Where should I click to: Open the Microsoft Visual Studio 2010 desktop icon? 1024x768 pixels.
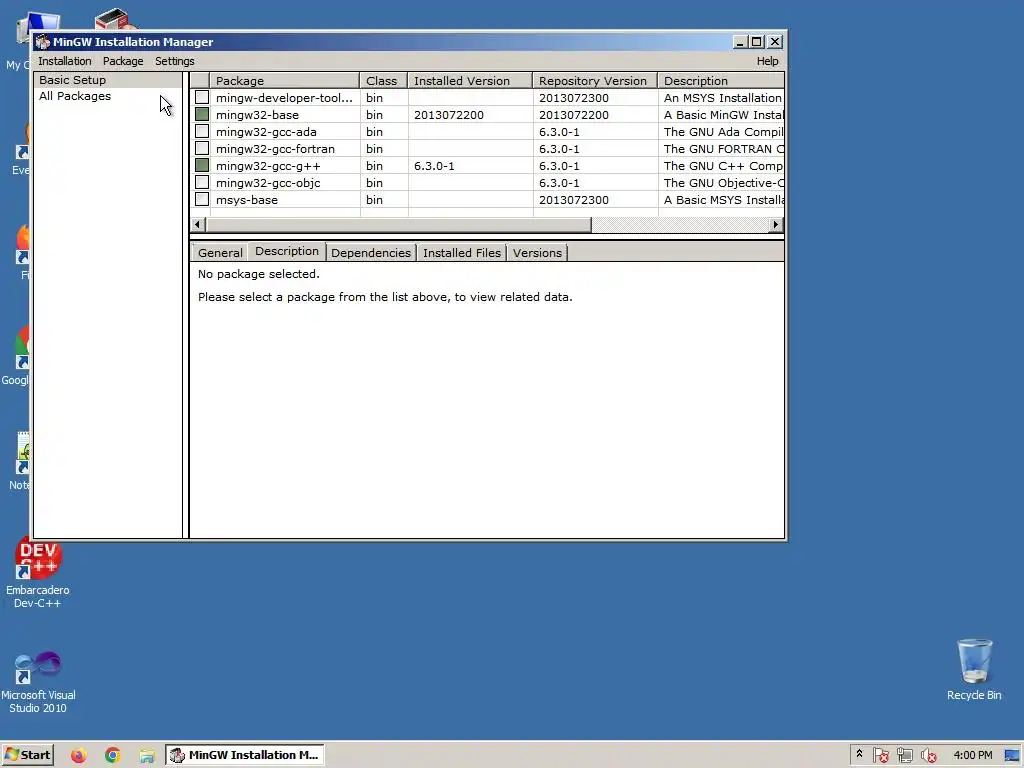pos(38,681)
